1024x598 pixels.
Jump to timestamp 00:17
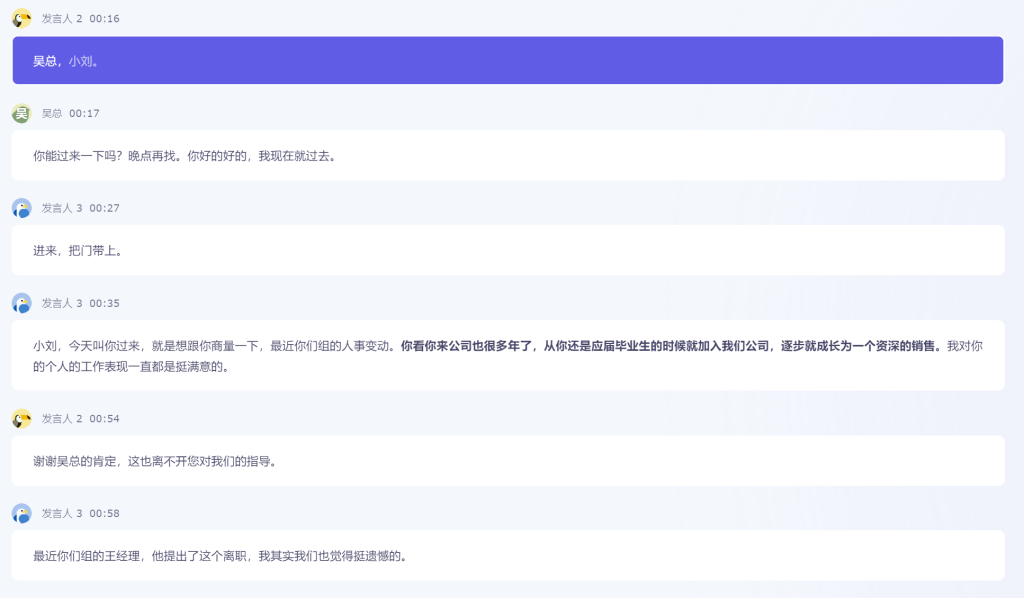pyautogui.click(x=84, y=114)
